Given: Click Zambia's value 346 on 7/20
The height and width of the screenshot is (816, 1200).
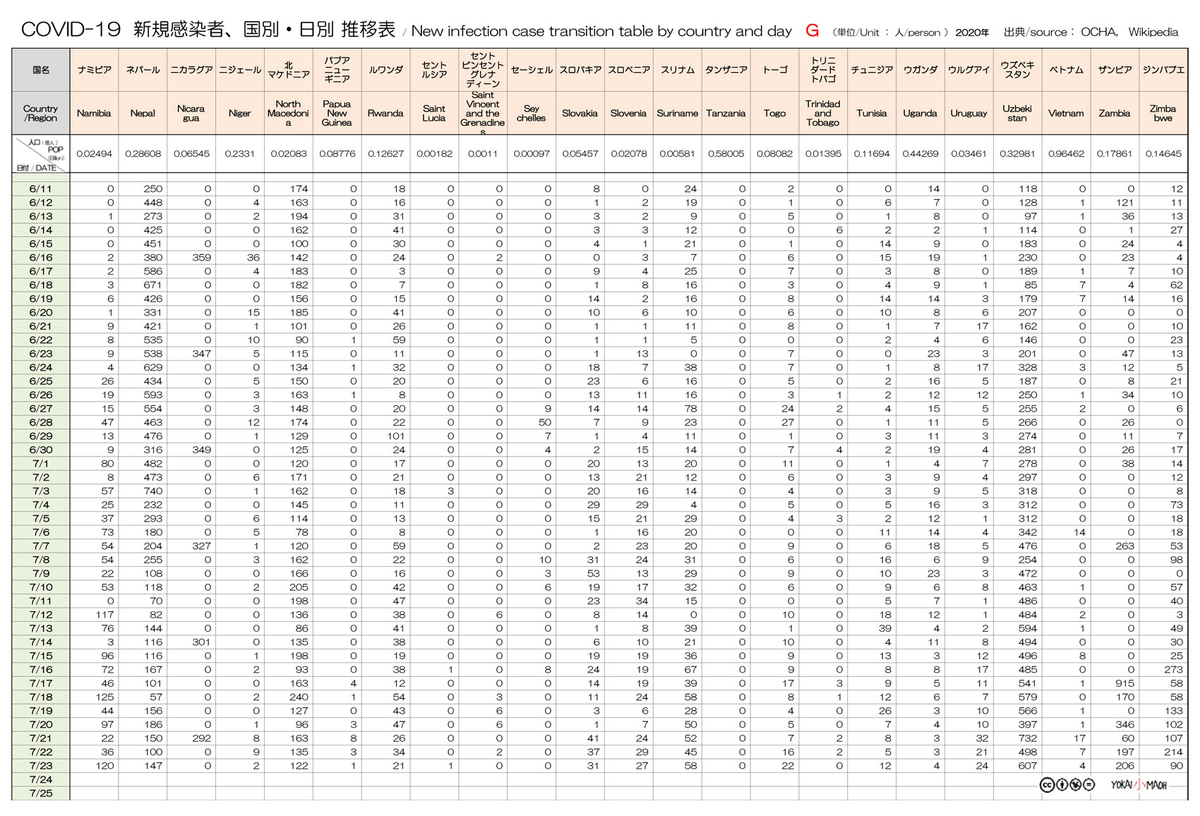Looking at the screenshot, I should point(1126,723).
